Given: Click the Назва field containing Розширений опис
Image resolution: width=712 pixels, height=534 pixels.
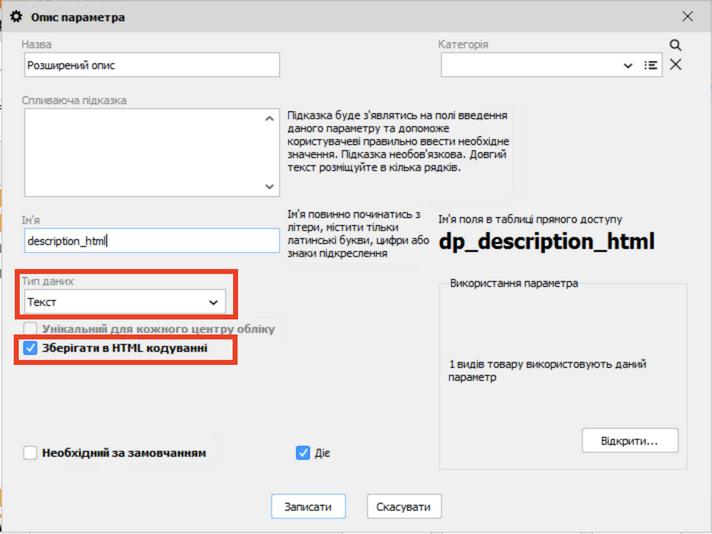Looking at the screenshot, I should coord(151,65).
